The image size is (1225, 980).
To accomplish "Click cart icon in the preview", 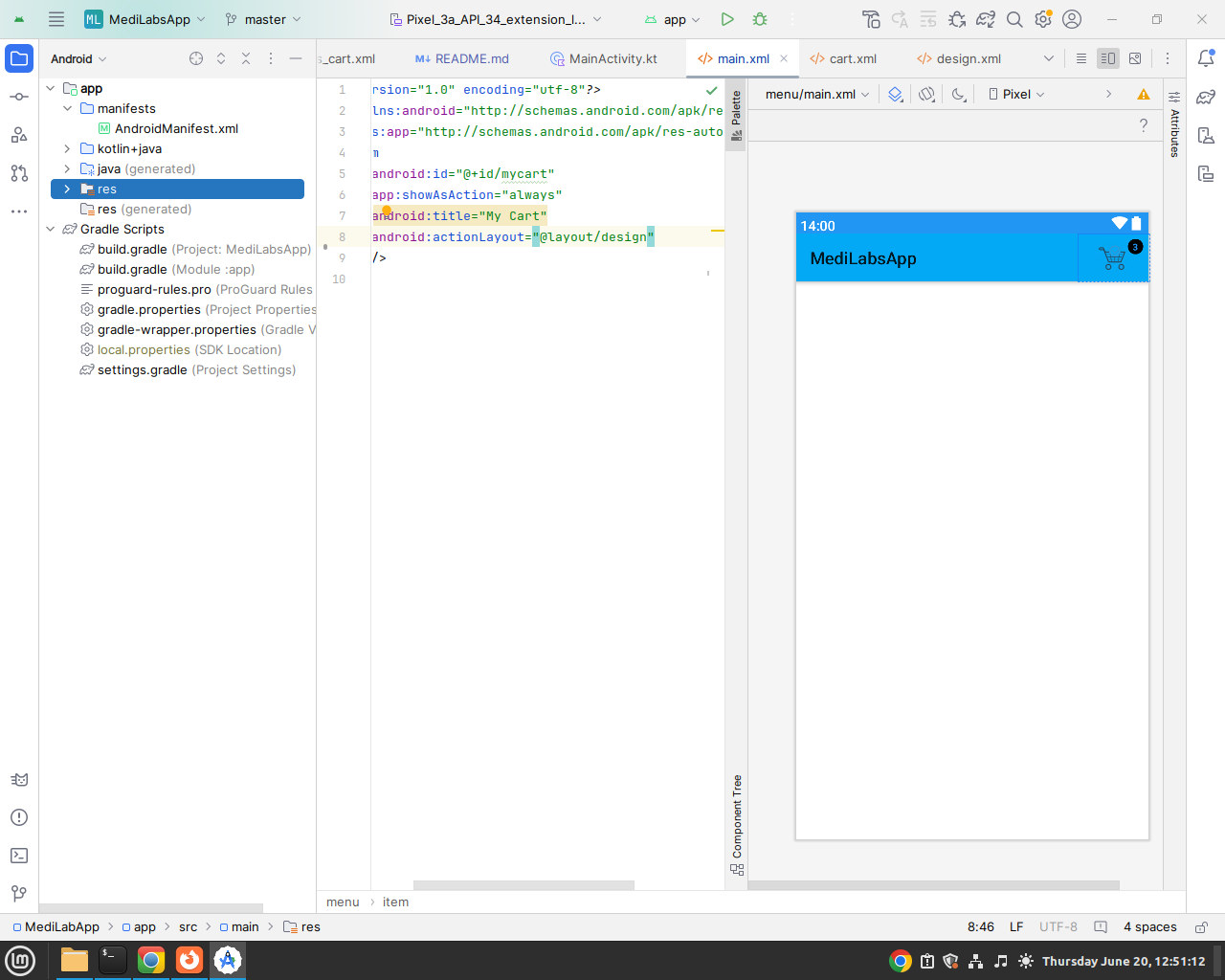I will coord(1113,258).
